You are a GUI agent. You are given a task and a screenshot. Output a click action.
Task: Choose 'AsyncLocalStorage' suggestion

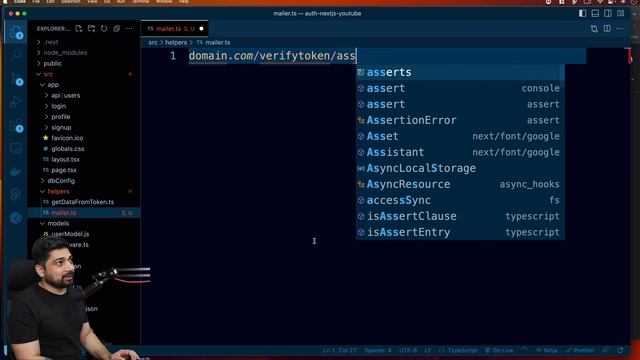[x=460, y=168]
